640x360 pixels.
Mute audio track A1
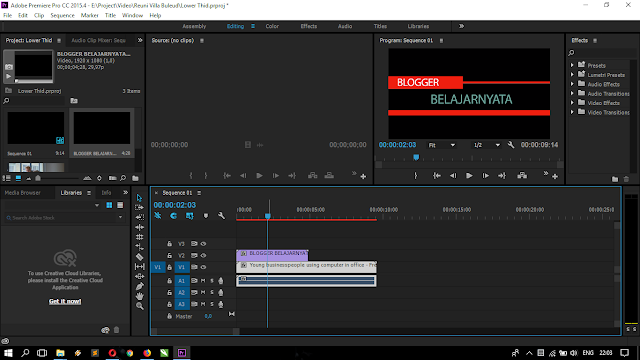click(x=203, y=281)
